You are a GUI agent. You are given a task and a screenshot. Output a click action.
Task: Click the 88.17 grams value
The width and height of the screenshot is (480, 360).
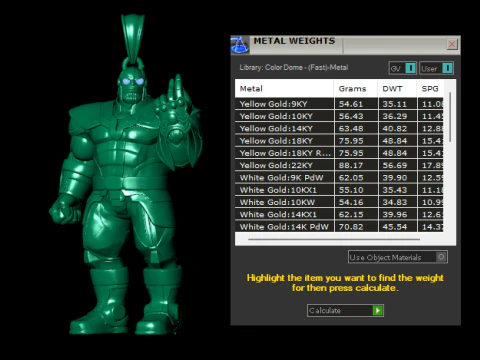pos(351,165)
